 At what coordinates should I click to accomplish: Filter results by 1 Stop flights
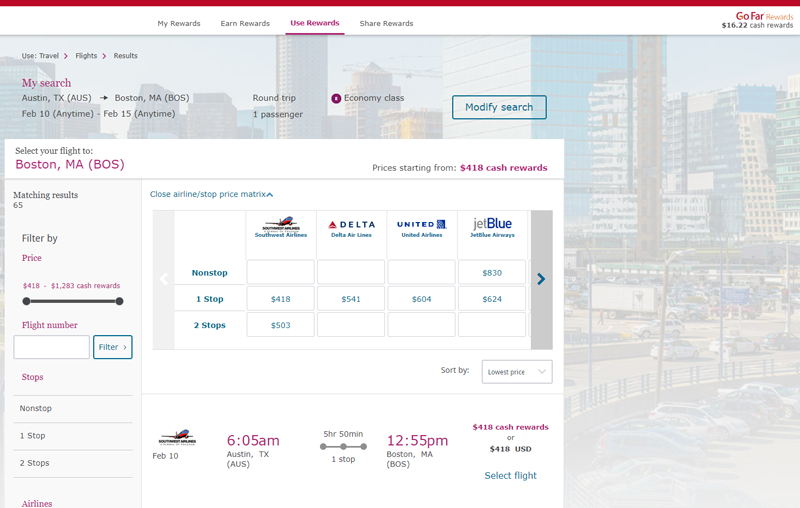(33, 436)
